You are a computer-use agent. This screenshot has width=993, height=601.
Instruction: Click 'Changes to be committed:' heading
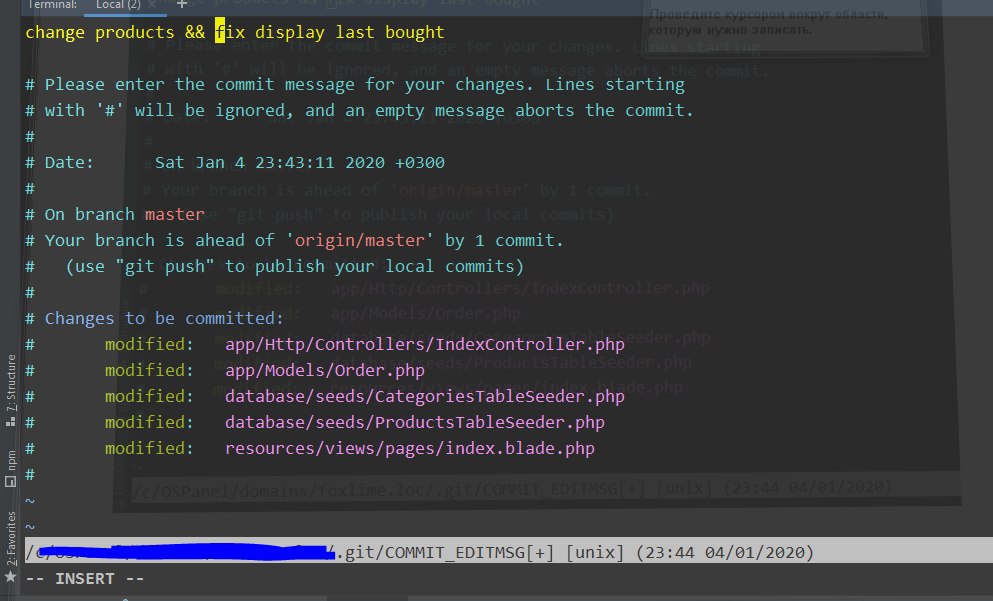pos(164,318)
